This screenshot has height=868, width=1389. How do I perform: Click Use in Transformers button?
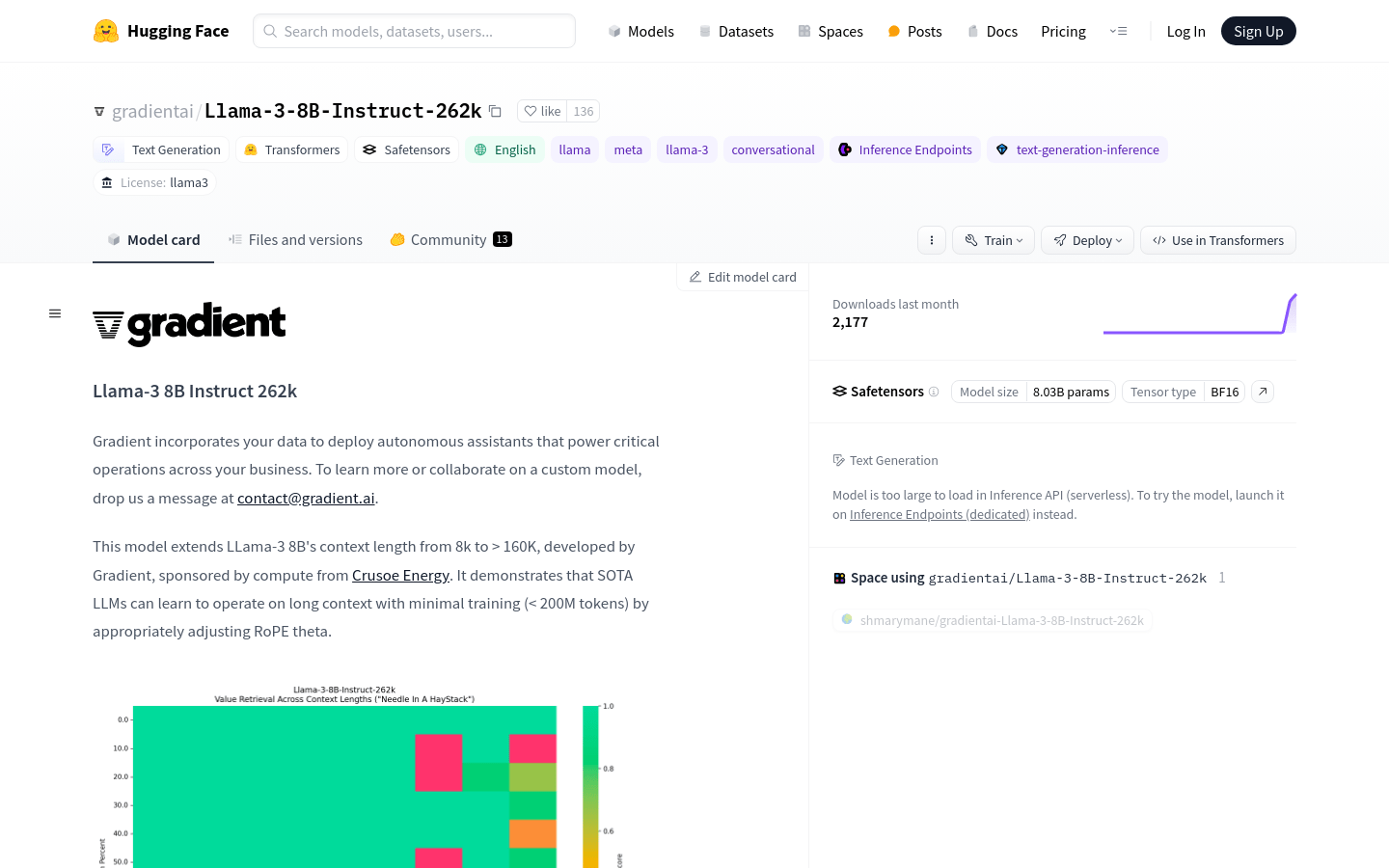[1218, 240]
